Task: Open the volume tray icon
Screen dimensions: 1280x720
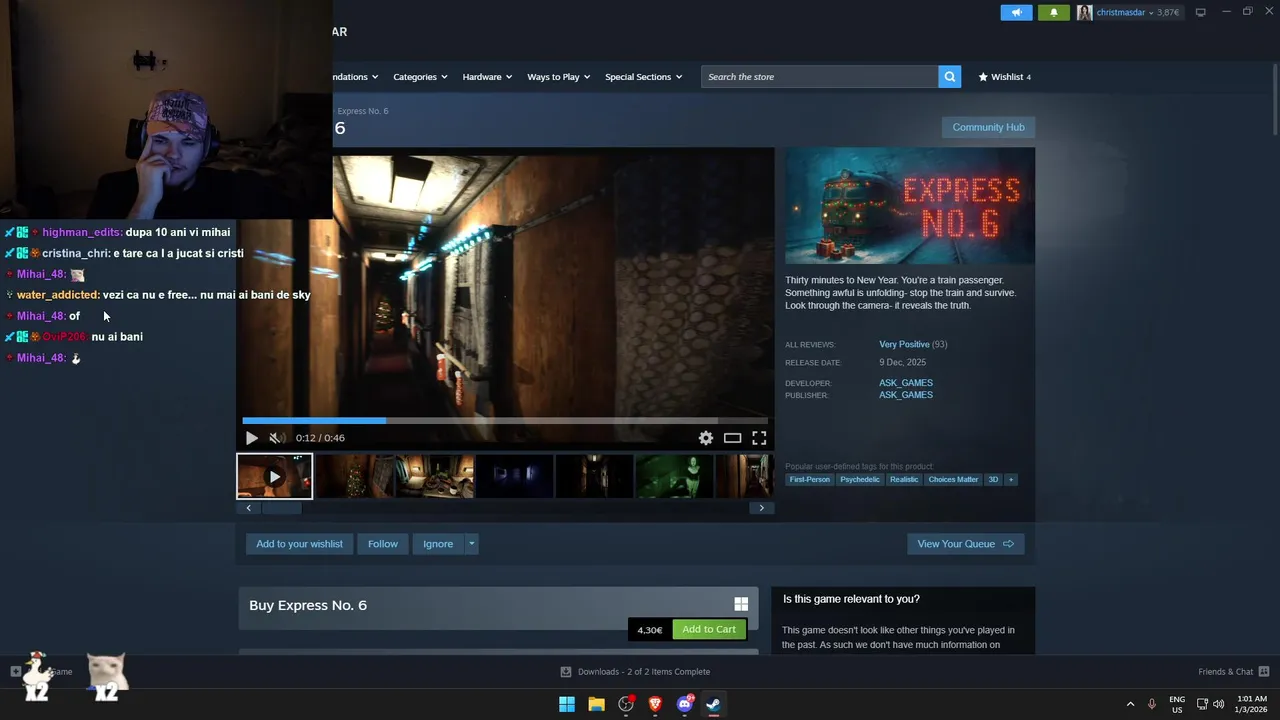Action: click(1219, 704)
